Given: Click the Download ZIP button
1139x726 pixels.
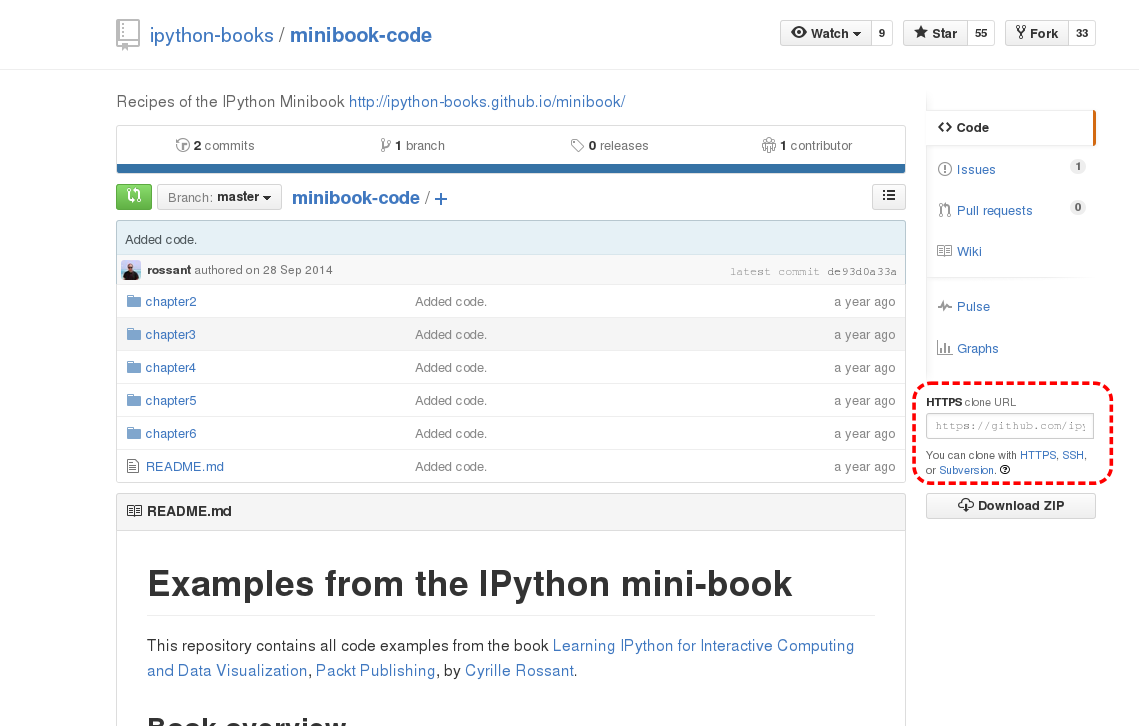Looking at the screenshot, I should (x=1010, y=506).
